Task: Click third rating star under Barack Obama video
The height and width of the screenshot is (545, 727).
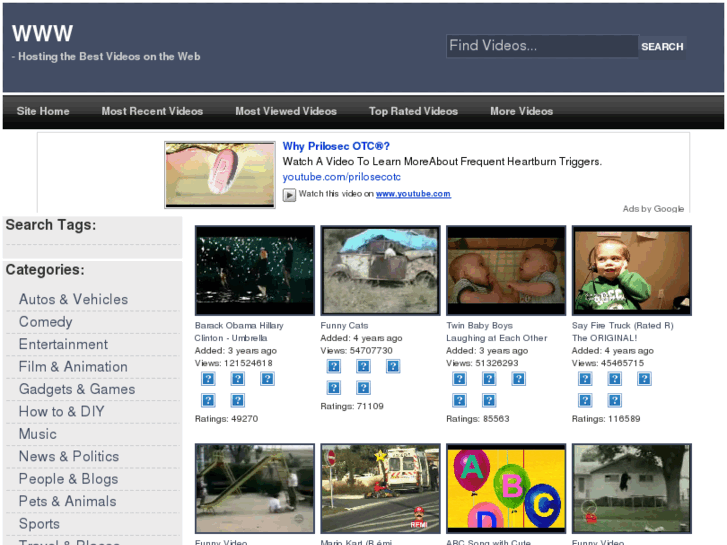Action: [x=267, y=379]
